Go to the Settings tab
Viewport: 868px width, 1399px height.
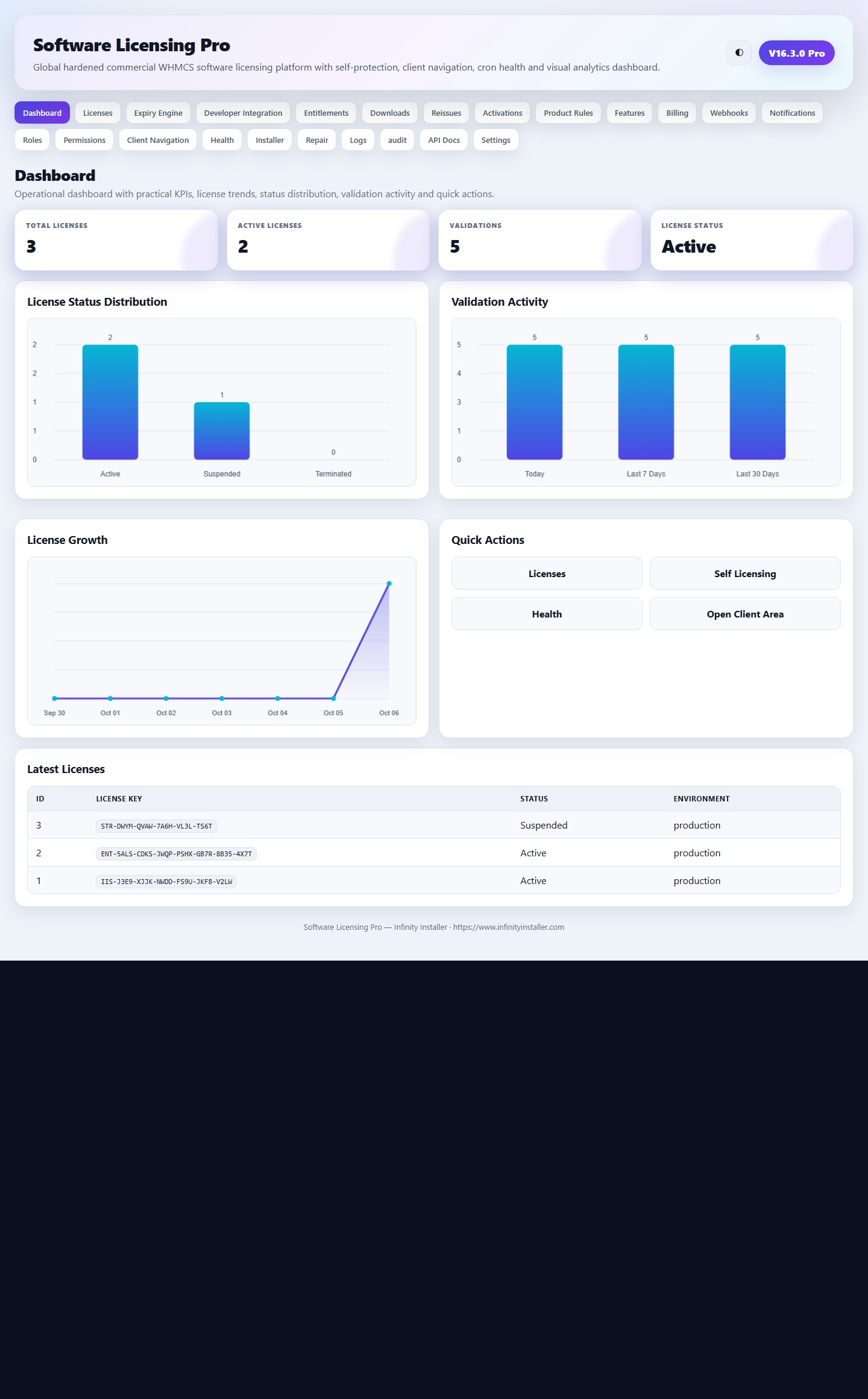[x=496, y=140]
